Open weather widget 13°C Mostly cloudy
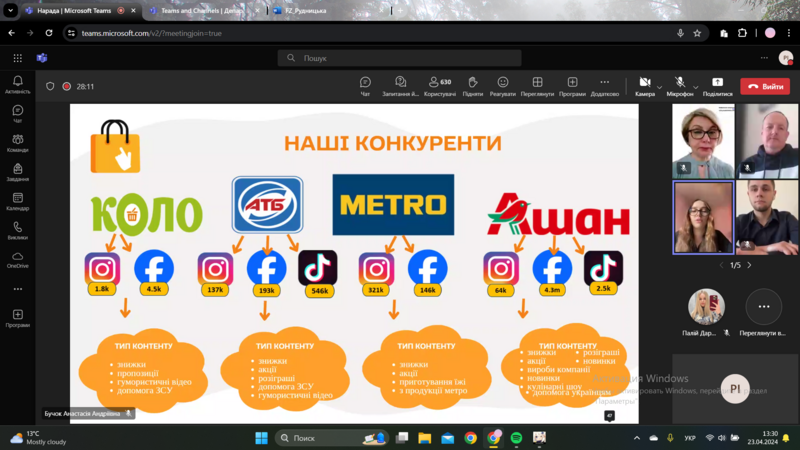 39,438
